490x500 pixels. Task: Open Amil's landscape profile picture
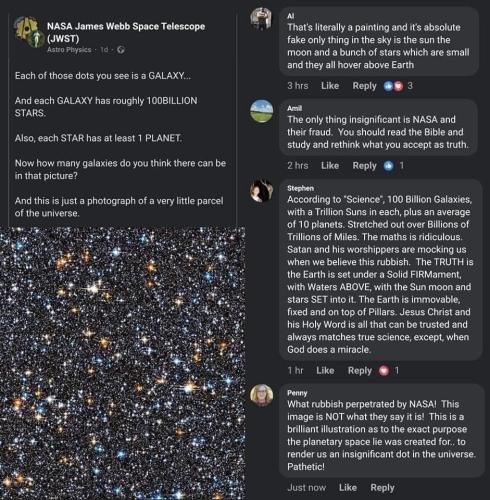pos(261,111)
